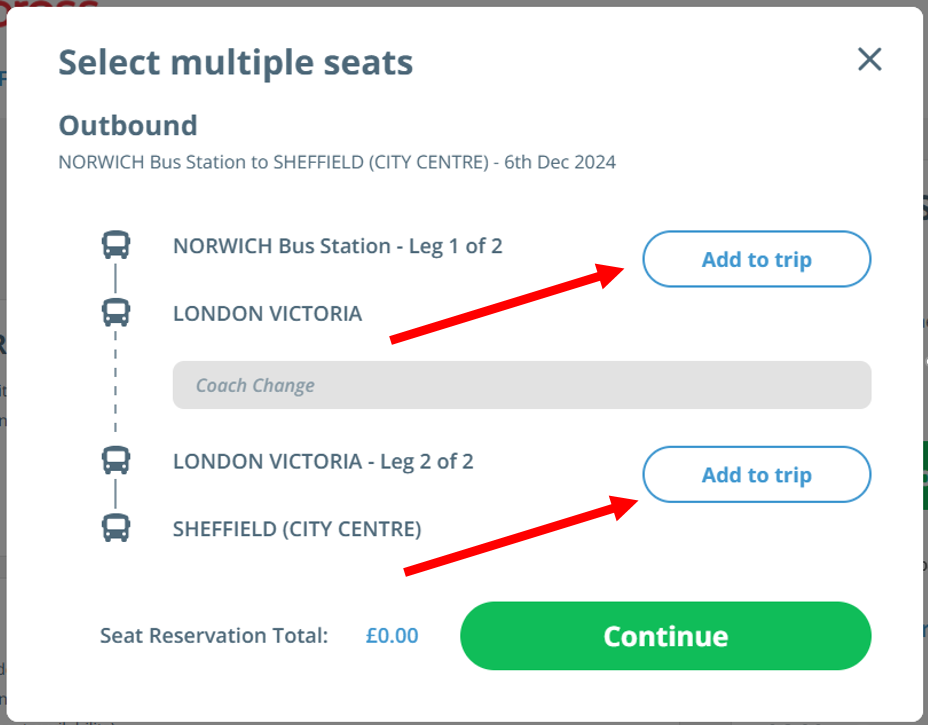
Task: Click the £0.00 seat reservation amount
Action: point(391,636)
